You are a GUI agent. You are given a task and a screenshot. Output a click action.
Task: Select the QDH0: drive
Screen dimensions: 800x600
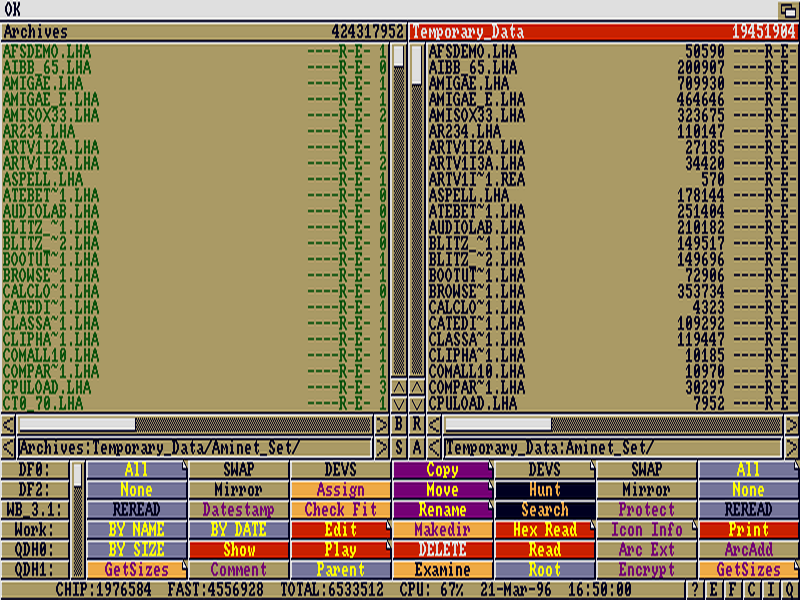pos(33,550)
